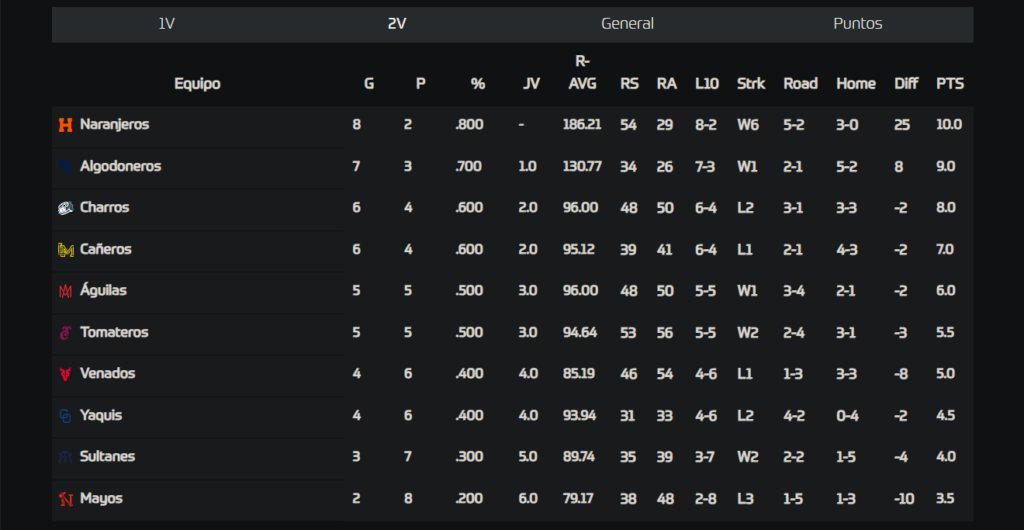Click the Águilas team logo
Screen dimensions: 1024x530
tap(65, 291)
